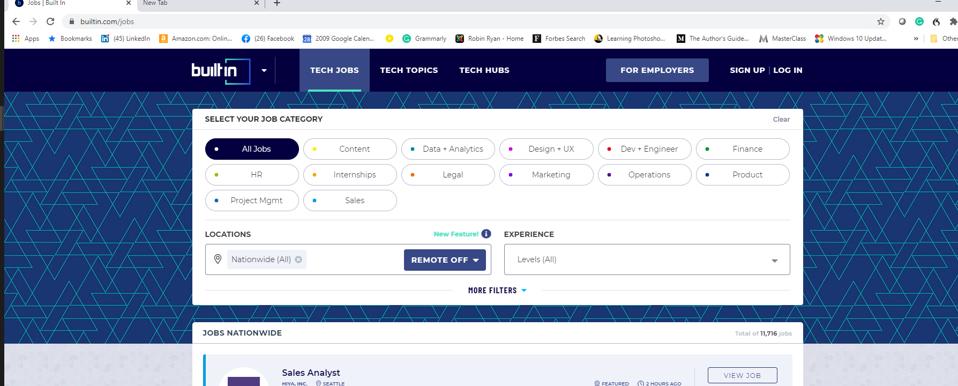Open the Tech Topics tab
Image resolution: width=958 pixels, height=386 pixels.
[409, 70]
